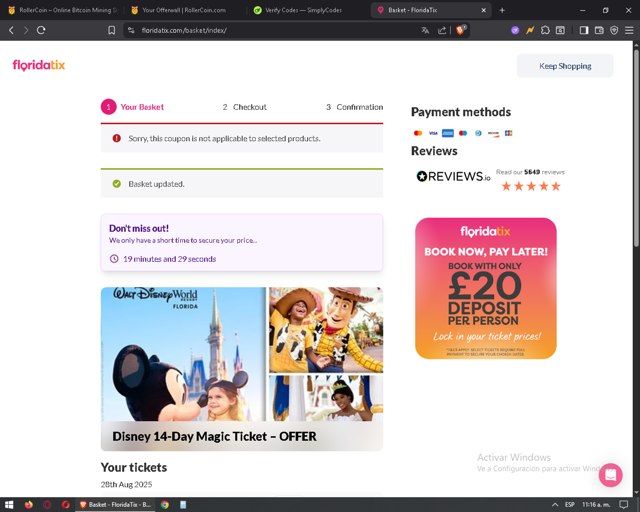Viewport: 640px width, 512px height.
Task: Click the yellow lightning extension icon
Action: coord(530,30)
